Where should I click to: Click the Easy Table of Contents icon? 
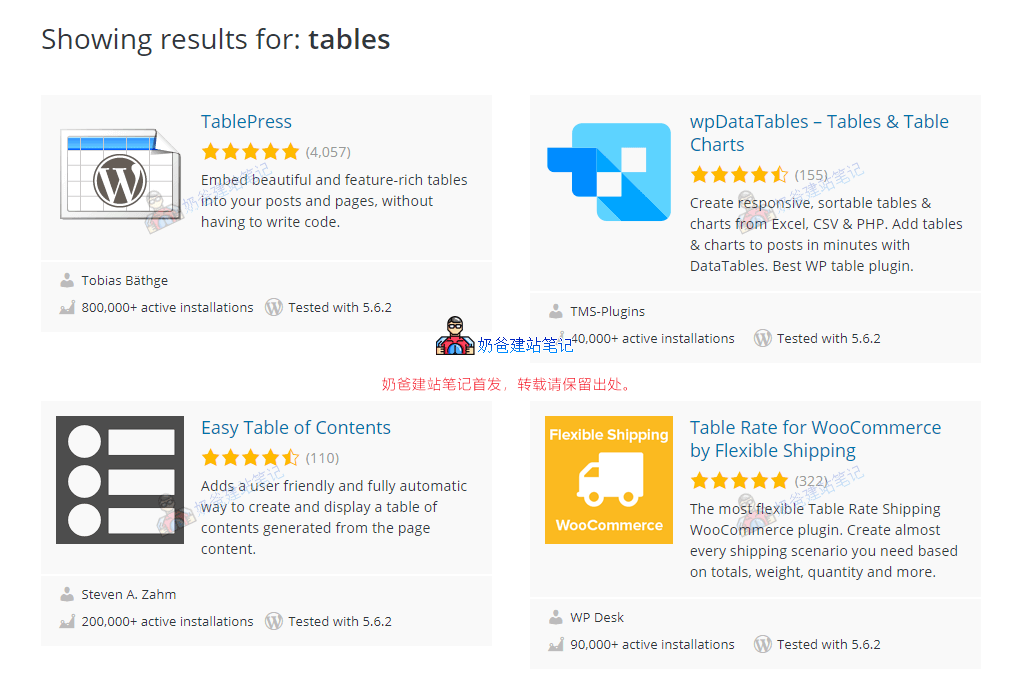120,480
